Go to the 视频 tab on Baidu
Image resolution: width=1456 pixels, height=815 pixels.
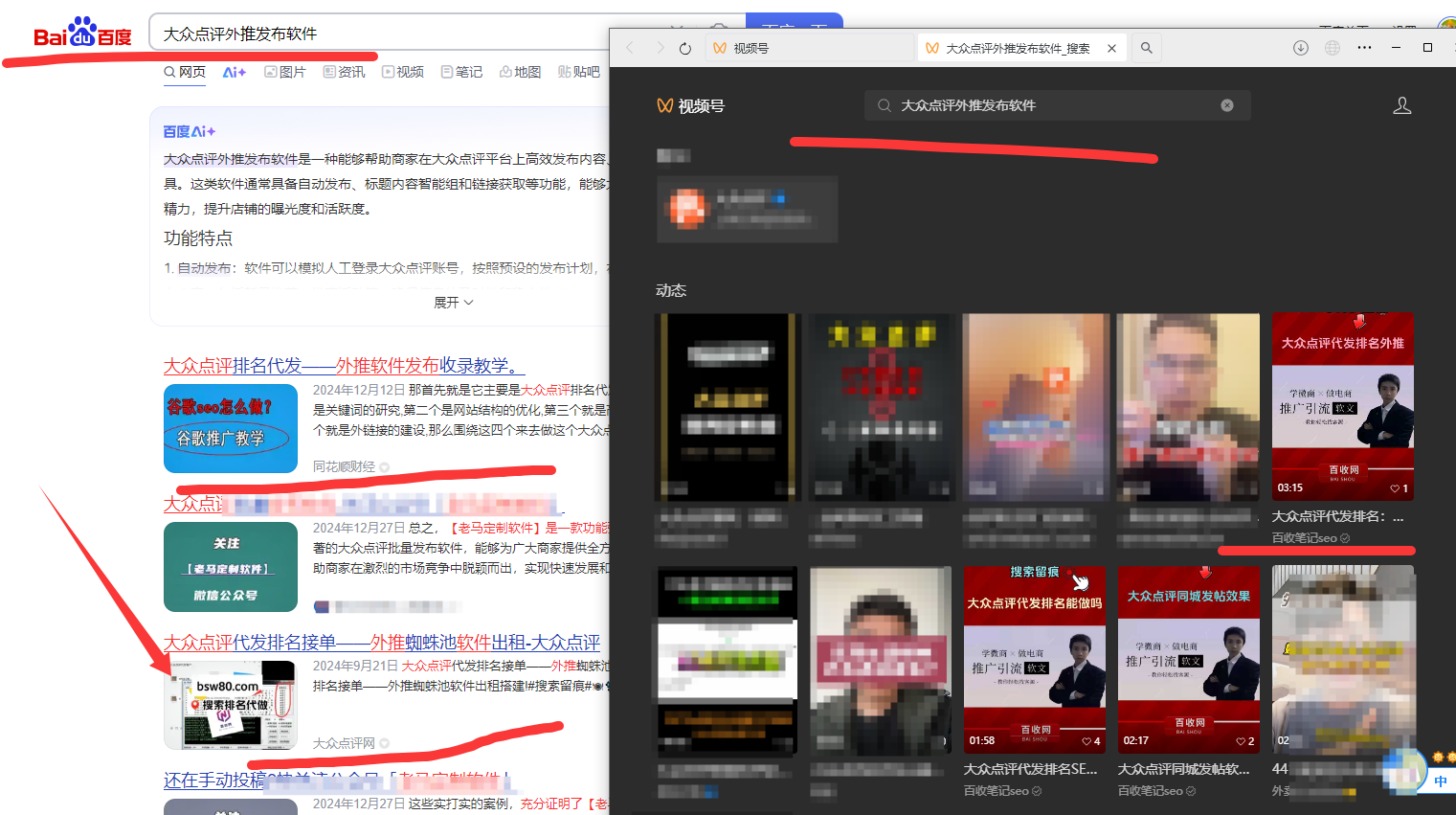(403, 72)
